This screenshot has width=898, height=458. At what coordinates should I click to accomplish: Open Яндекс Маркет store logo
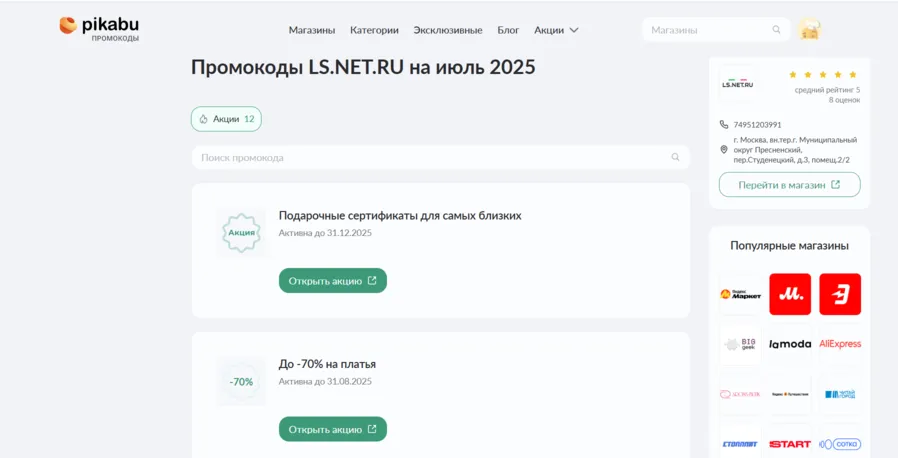pos(740,294)
